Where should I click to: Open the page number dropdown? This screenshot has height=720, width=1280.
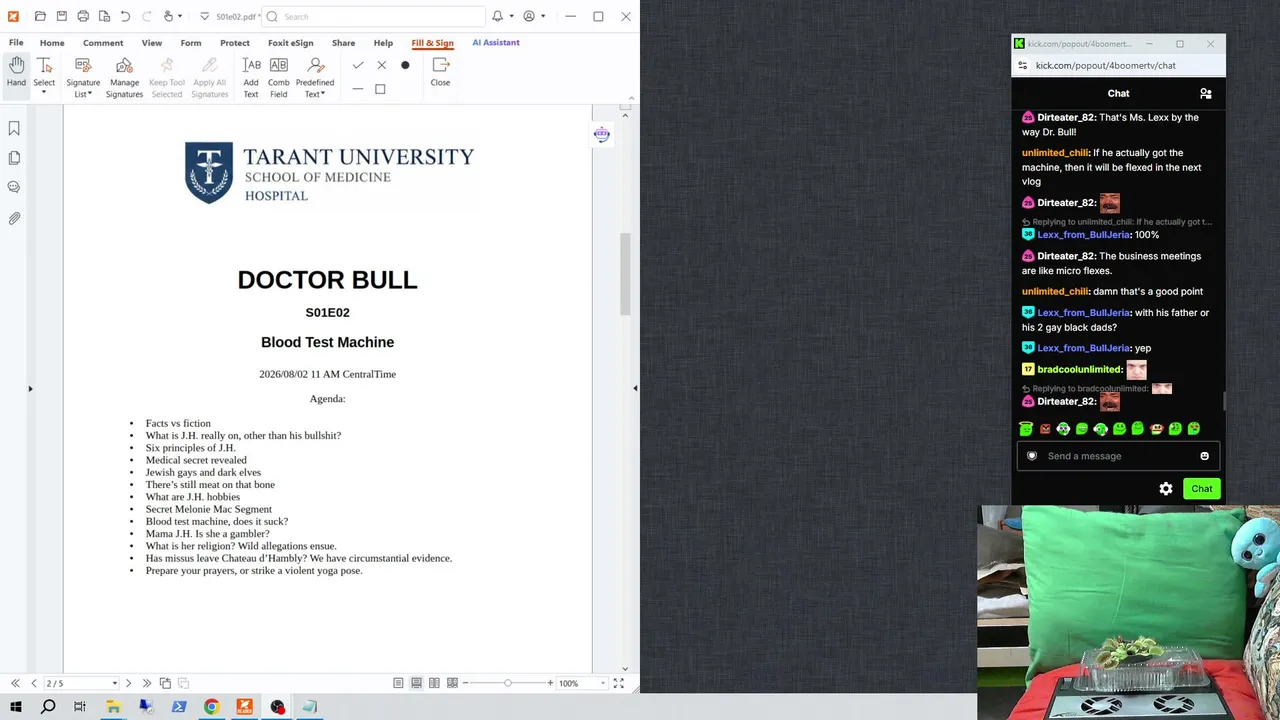114,683
